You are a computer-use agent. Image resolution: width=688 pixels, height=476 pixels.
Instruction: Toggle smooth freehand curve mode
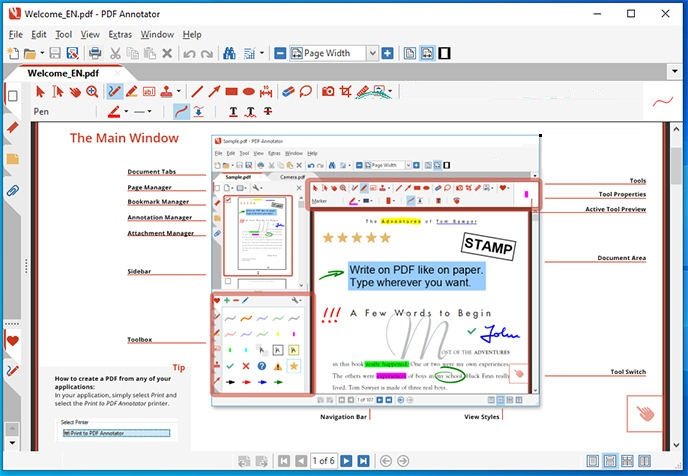coord(181,111)
